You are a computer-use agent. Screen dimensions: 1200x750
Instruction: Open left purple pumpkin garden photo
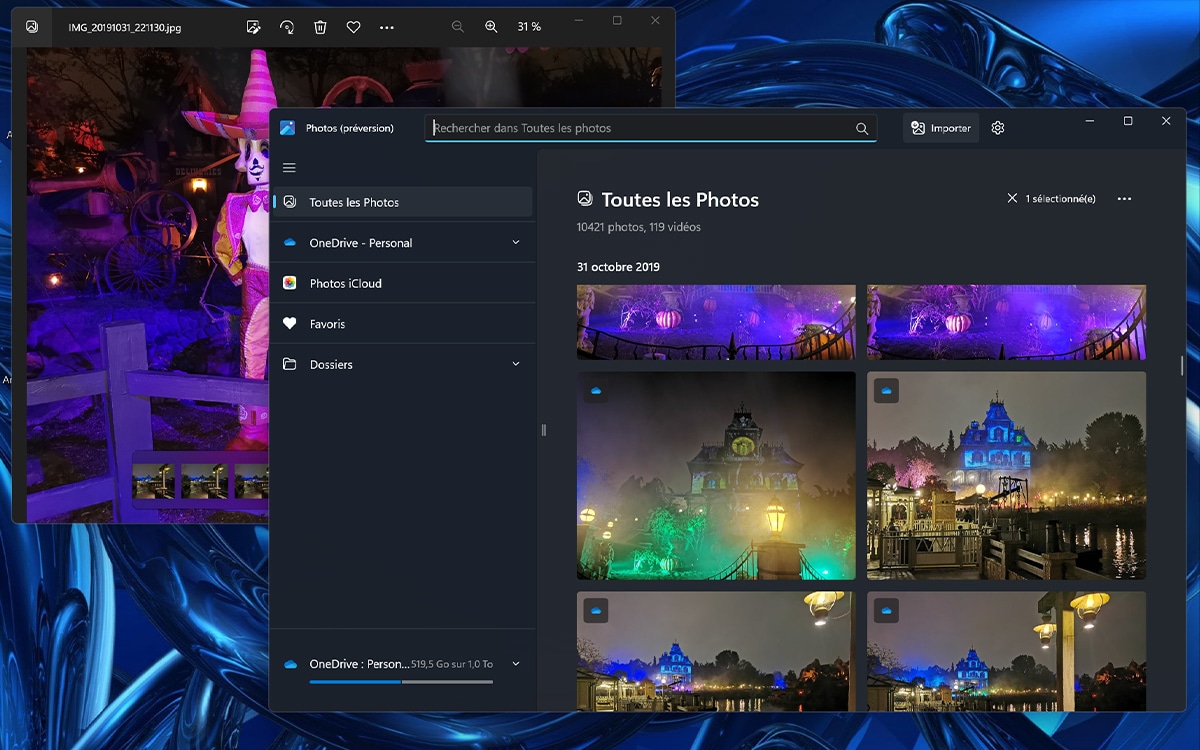pos(716,322)
